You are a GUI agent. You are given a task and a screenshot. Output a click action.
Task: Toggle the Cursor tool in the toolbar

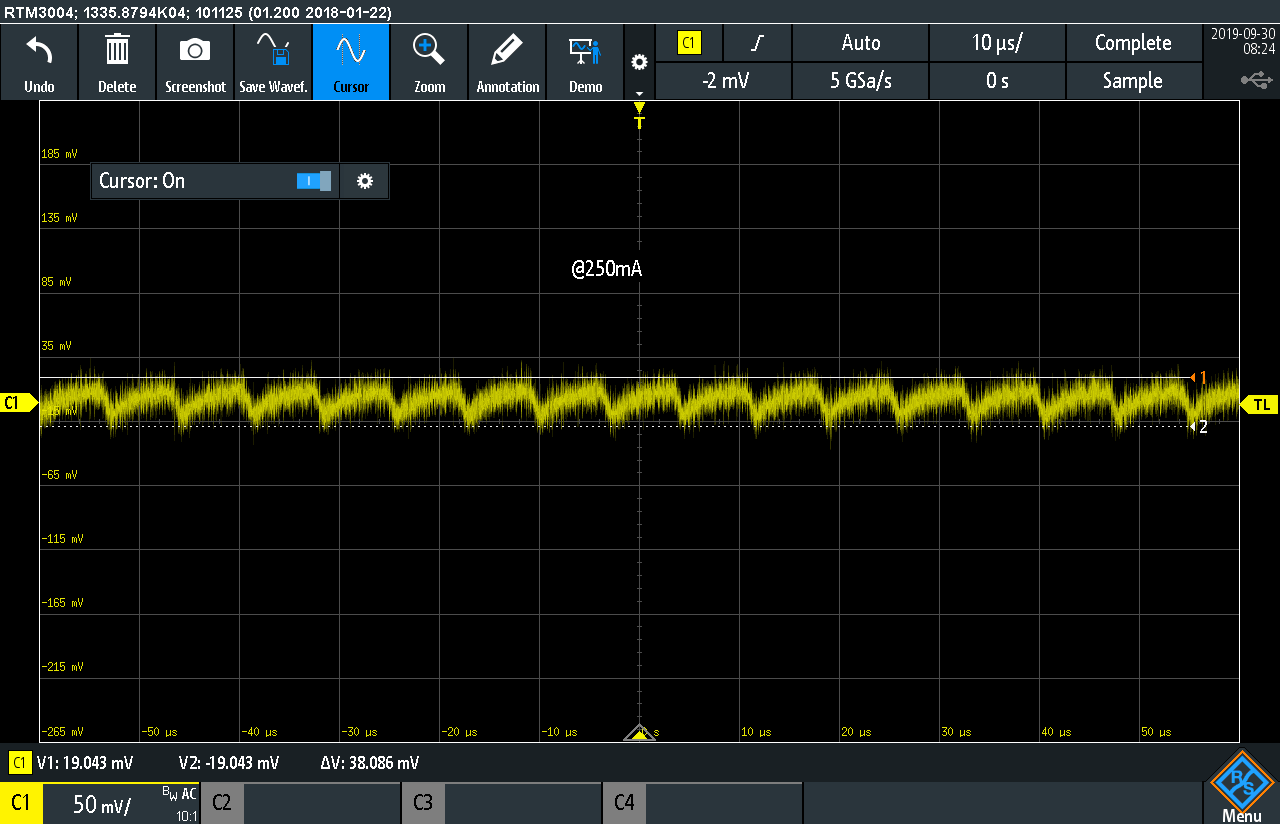point(351,62)
